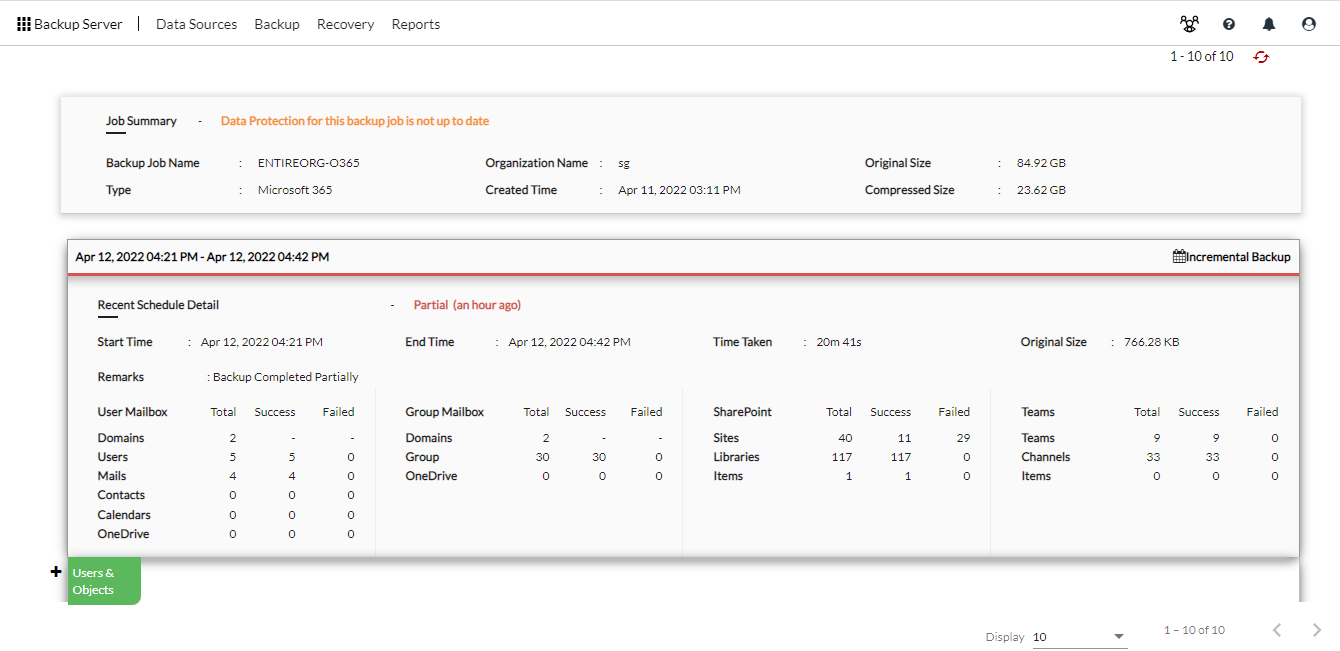
Task: Open the Data Sources menu
Action: tap(196, 24)
